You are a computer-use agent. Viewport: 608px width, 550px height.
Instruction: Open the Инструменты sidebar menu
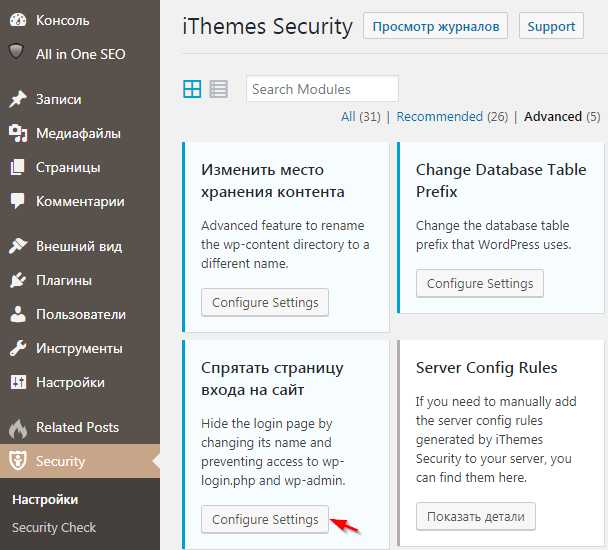point(79,348)
